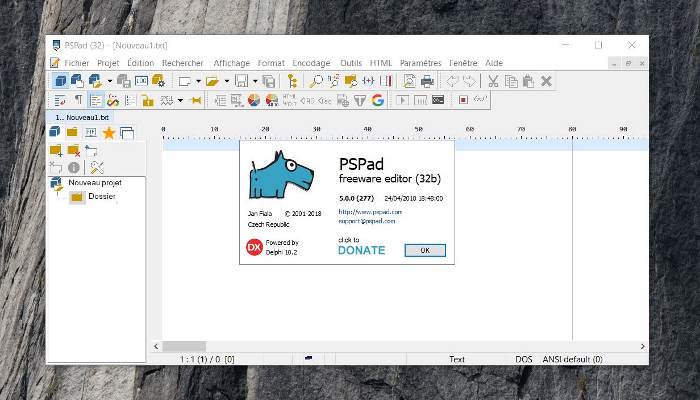700x400 pixels.
Task: Open the Encodage menu
Action: click(311, 63)
